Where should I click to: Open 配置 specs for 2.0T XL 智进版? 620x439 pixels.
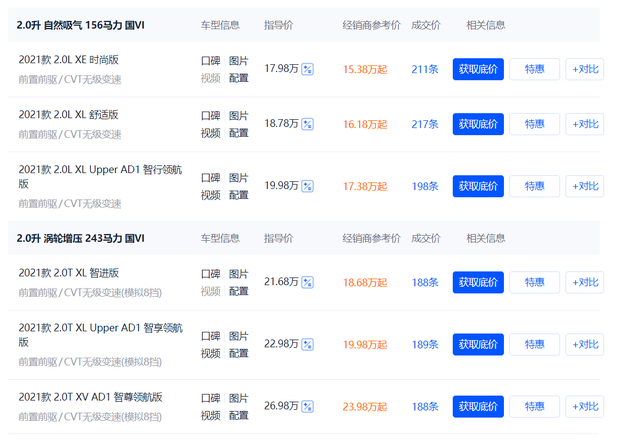tap(238, 291)
